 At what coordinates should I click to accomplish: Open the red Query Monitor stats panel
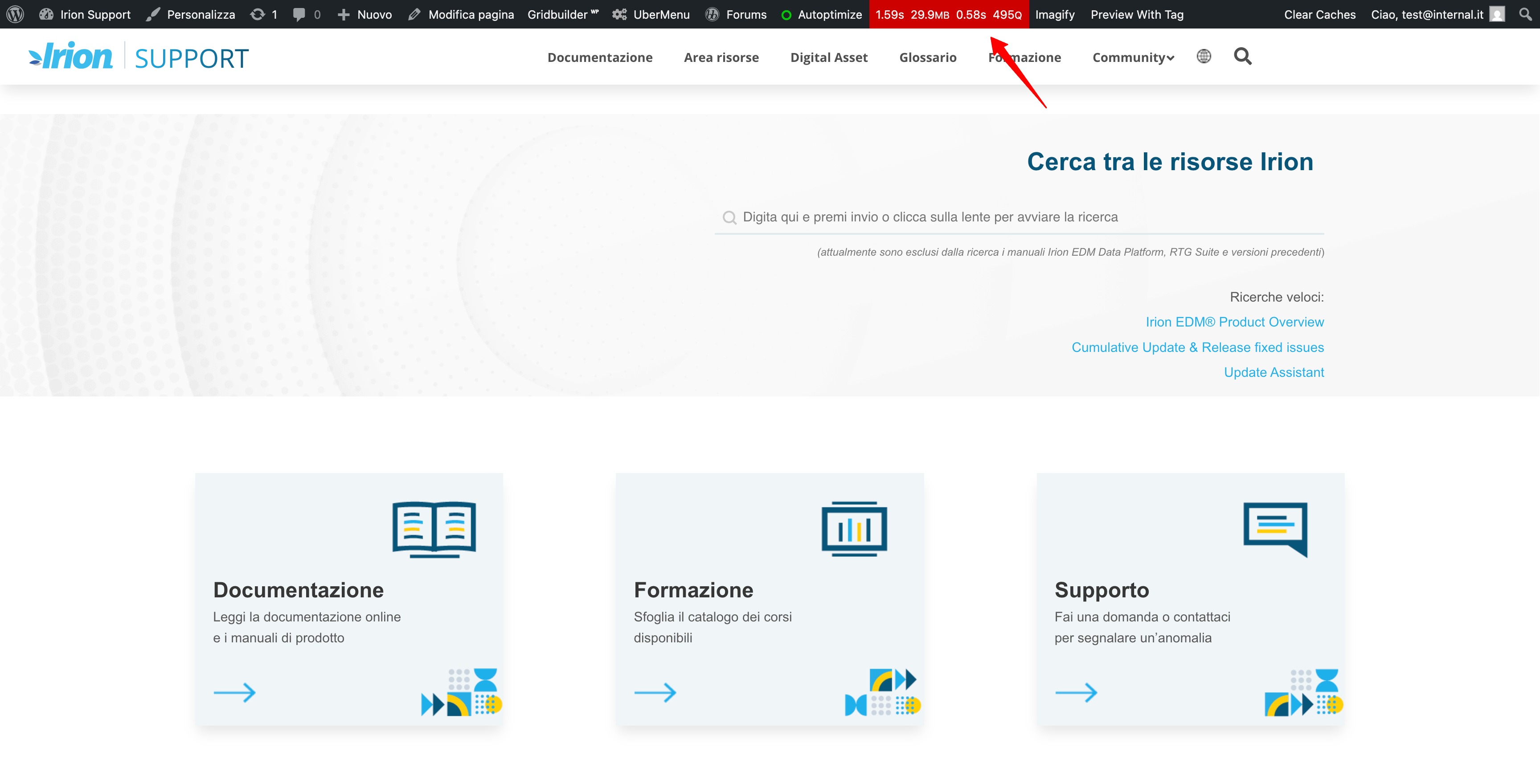click(x=949, y=14)
